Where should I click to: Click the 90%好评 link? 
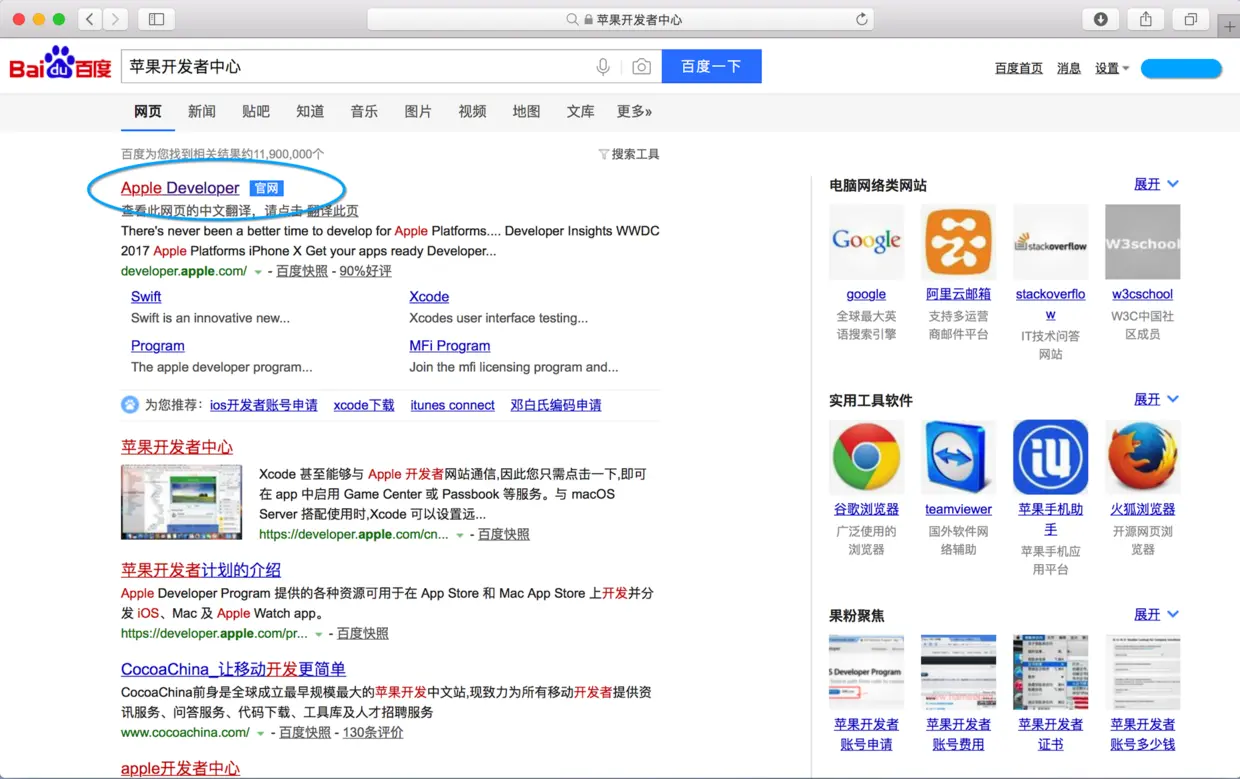pyautogui.click(x=365, y=271)
